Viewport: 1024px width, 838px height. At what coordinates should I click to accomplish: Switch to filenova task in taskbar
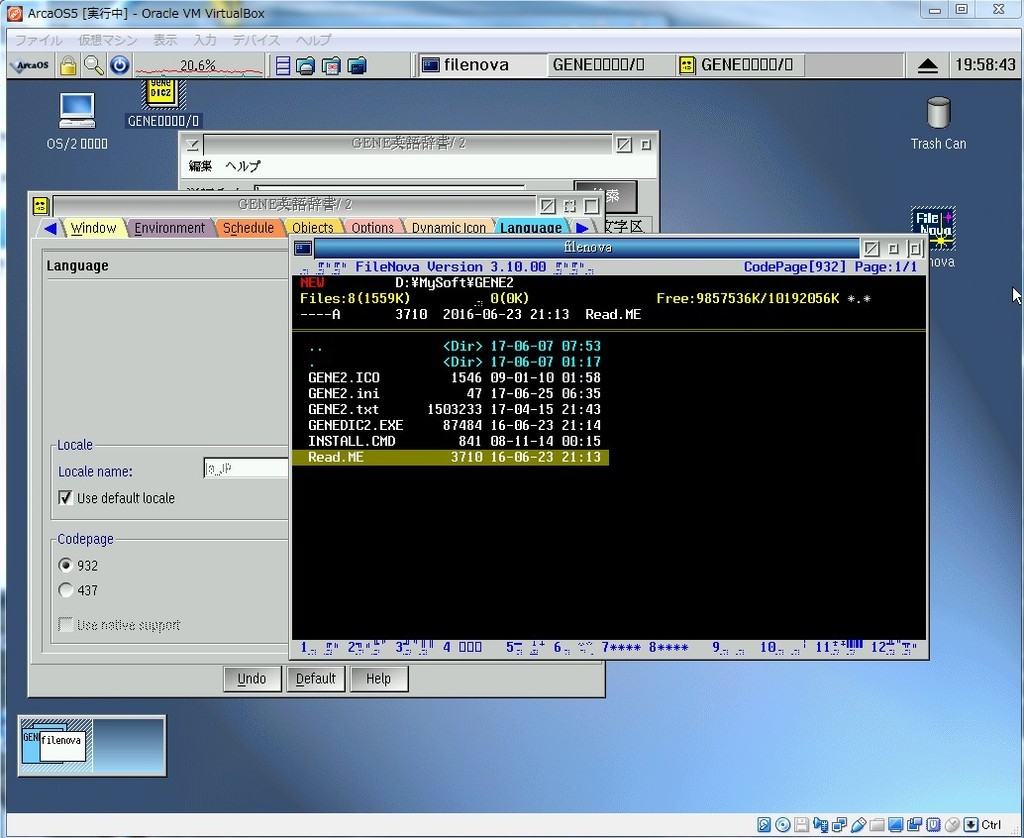coord(480,65)
